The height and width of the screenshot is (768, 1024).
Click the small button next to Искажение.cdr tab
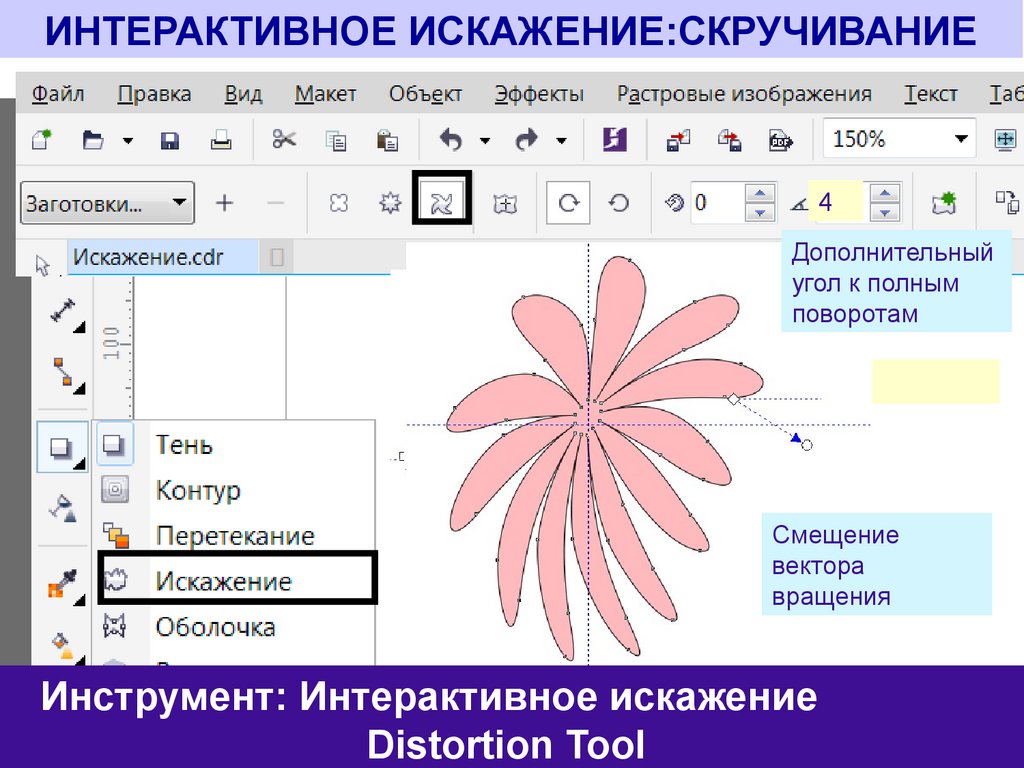tap(277, 257)
